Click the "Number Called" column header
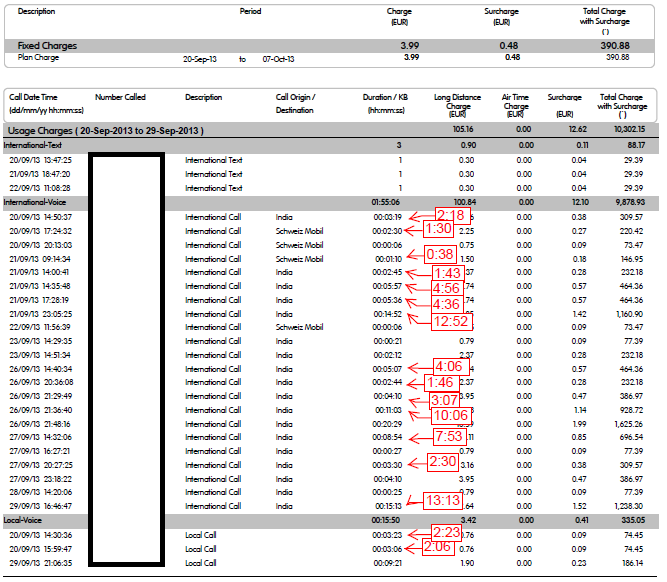This screenshot has height=582, width=667. pyautogui.click(x=120, y=97)
